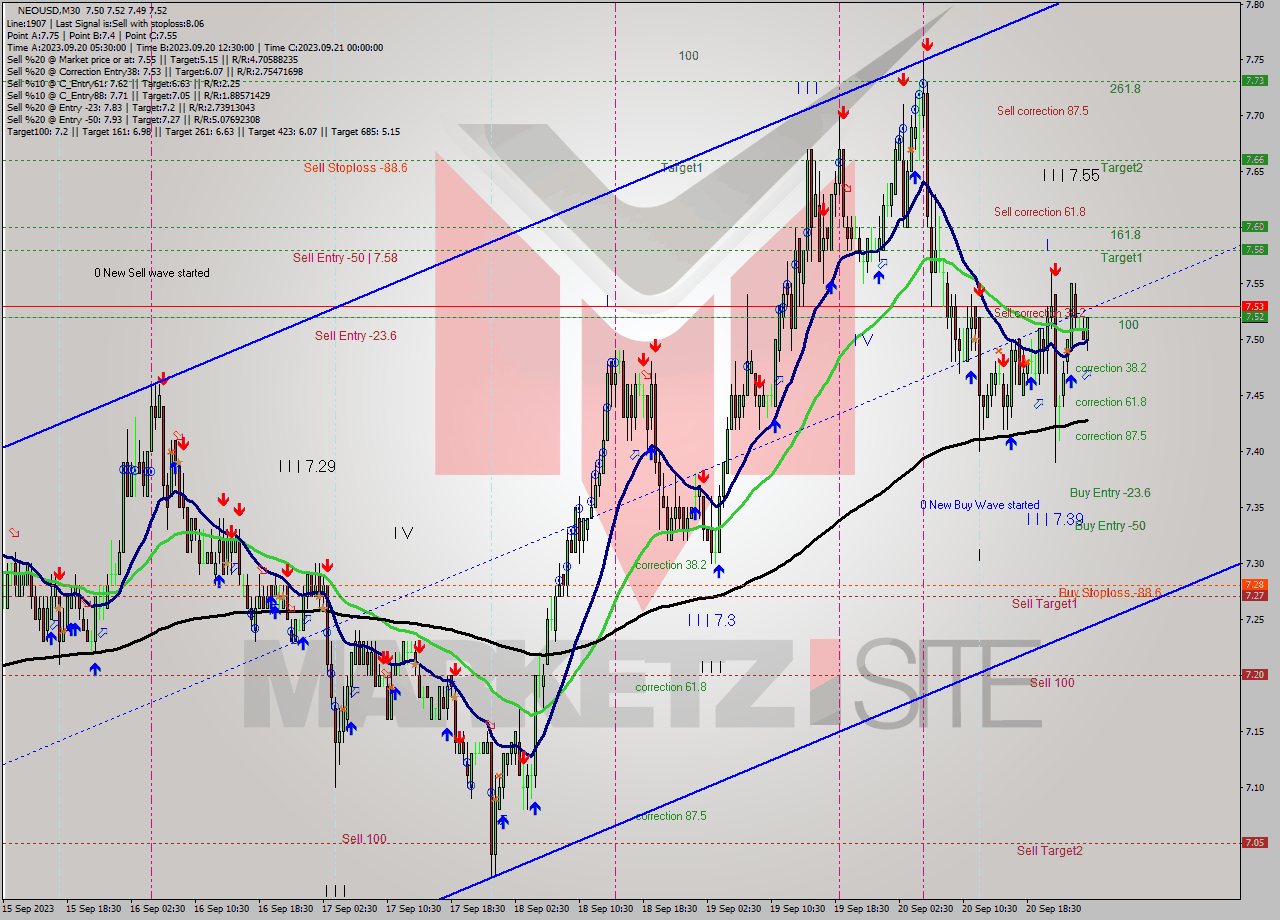1280x920 pixels.
Task: Select the 7.52 current price tag
Action: click(1254, 317)
